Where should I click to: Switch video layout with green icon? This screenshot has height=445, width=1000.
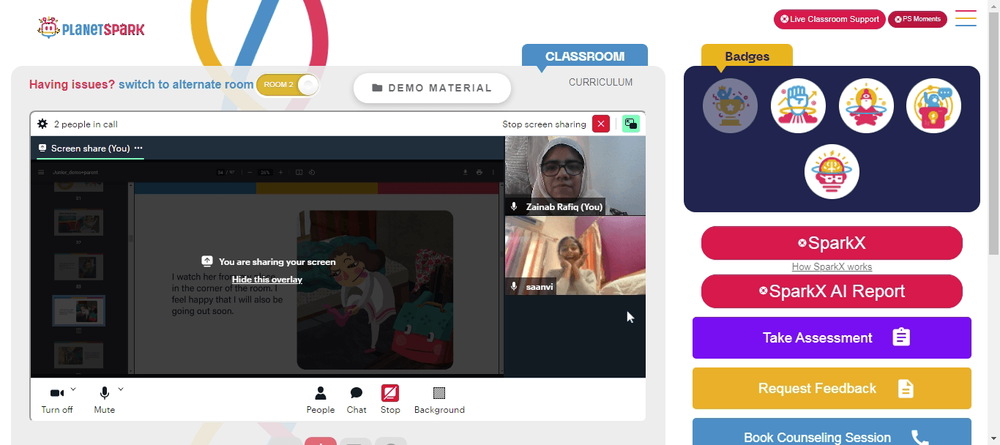pos(631,124)
